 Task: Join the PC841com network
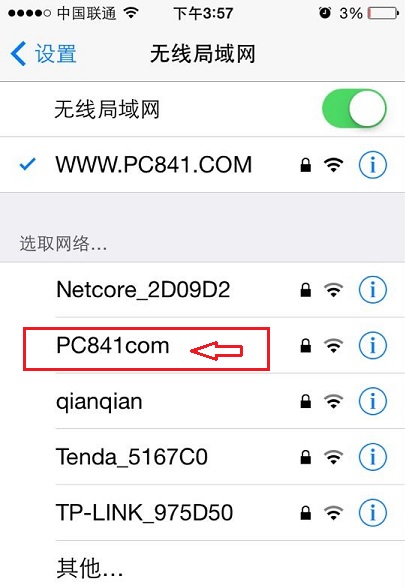pos(202,345)
